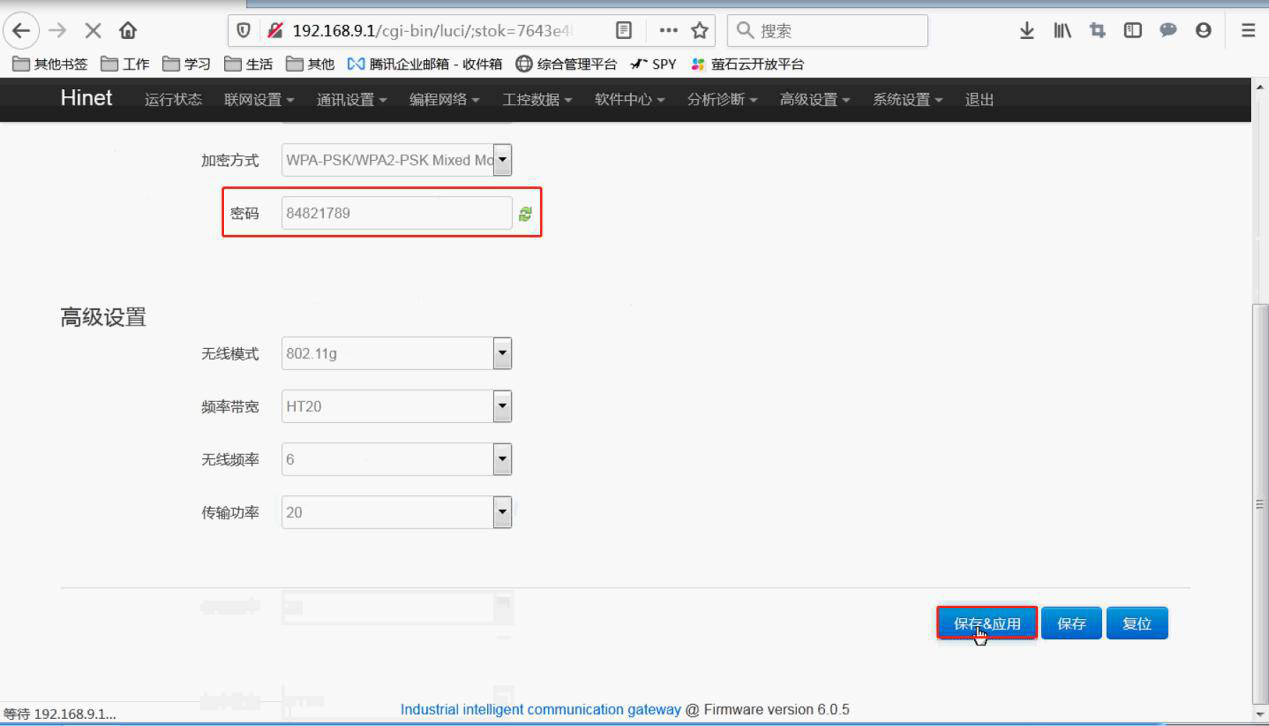Click the browser home icon
The width and height of the screenshot is (1269, 726).
[128, 31]
